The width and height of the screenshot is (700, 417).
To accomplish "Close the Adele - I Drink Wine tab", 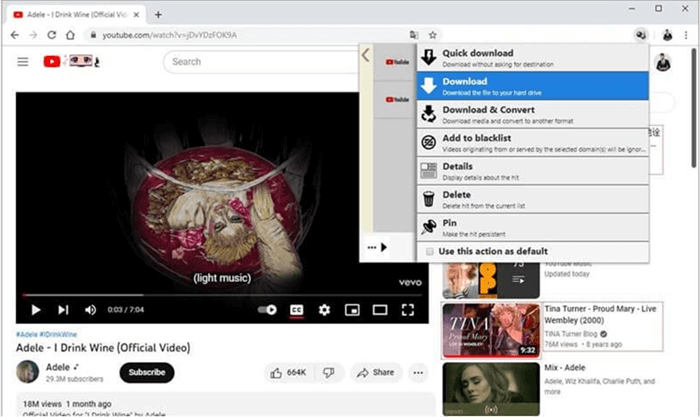I will point(136,15).
